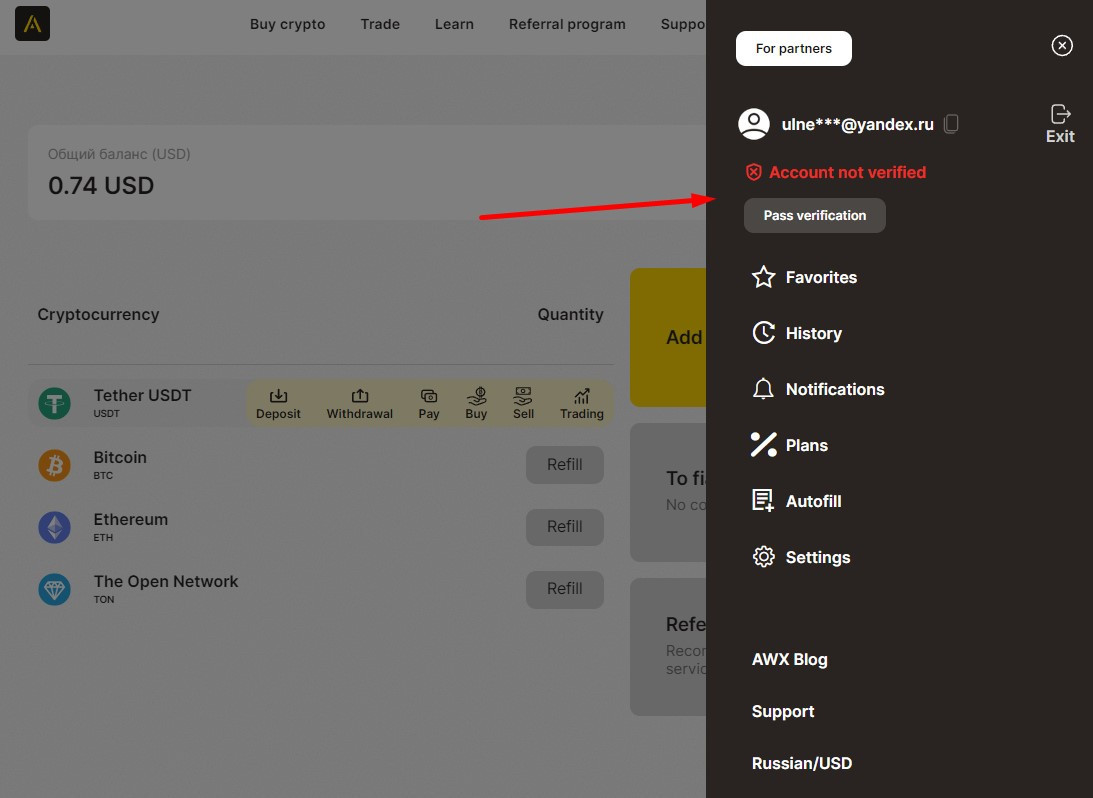
Task: Click the AWX logo in header
Action: pos(32,24)
